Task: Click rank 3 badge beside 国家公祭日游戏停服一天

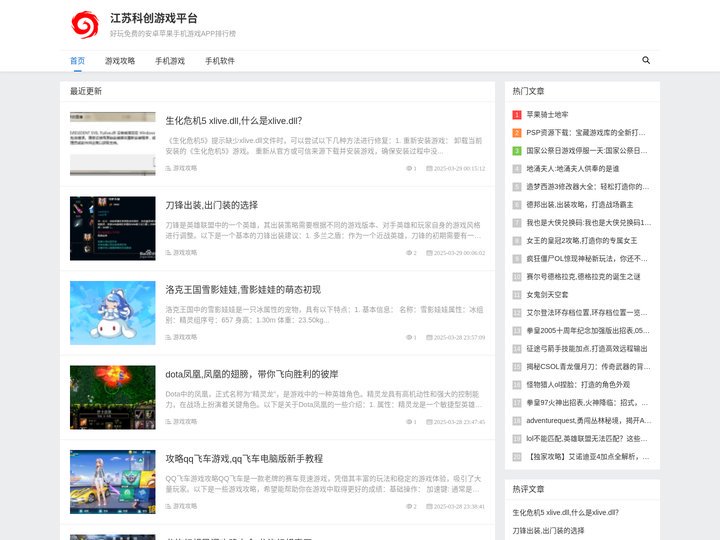Action: (x=517, y=151)
